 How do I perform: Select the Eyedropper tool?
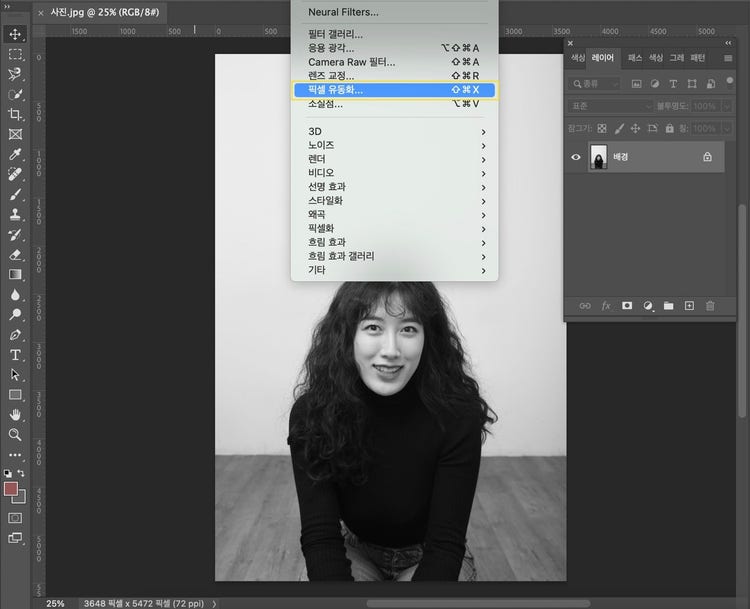click(x=15, y=154)
